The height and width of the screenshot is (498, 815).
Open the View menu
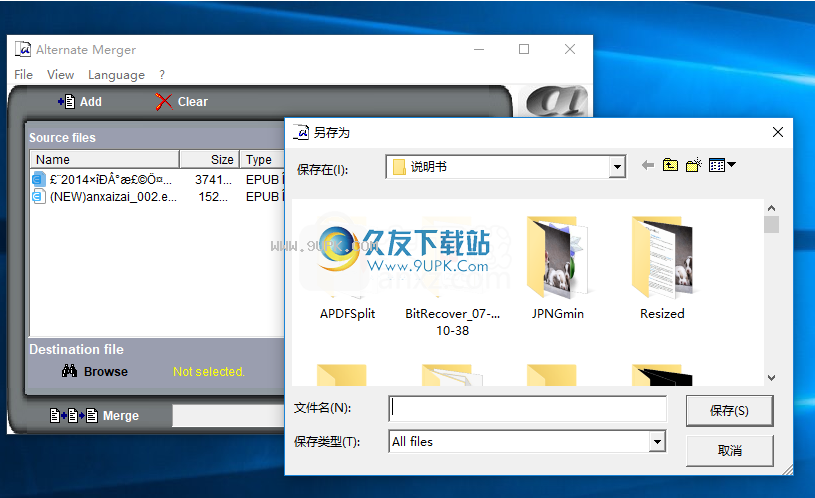pos(60,74)
